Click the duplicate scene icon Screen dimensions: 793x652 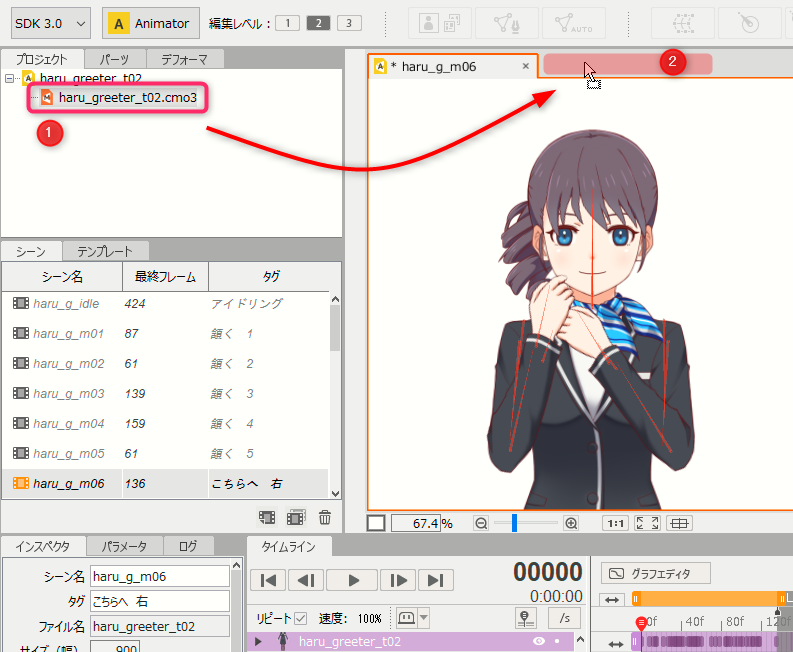point(296,517)
